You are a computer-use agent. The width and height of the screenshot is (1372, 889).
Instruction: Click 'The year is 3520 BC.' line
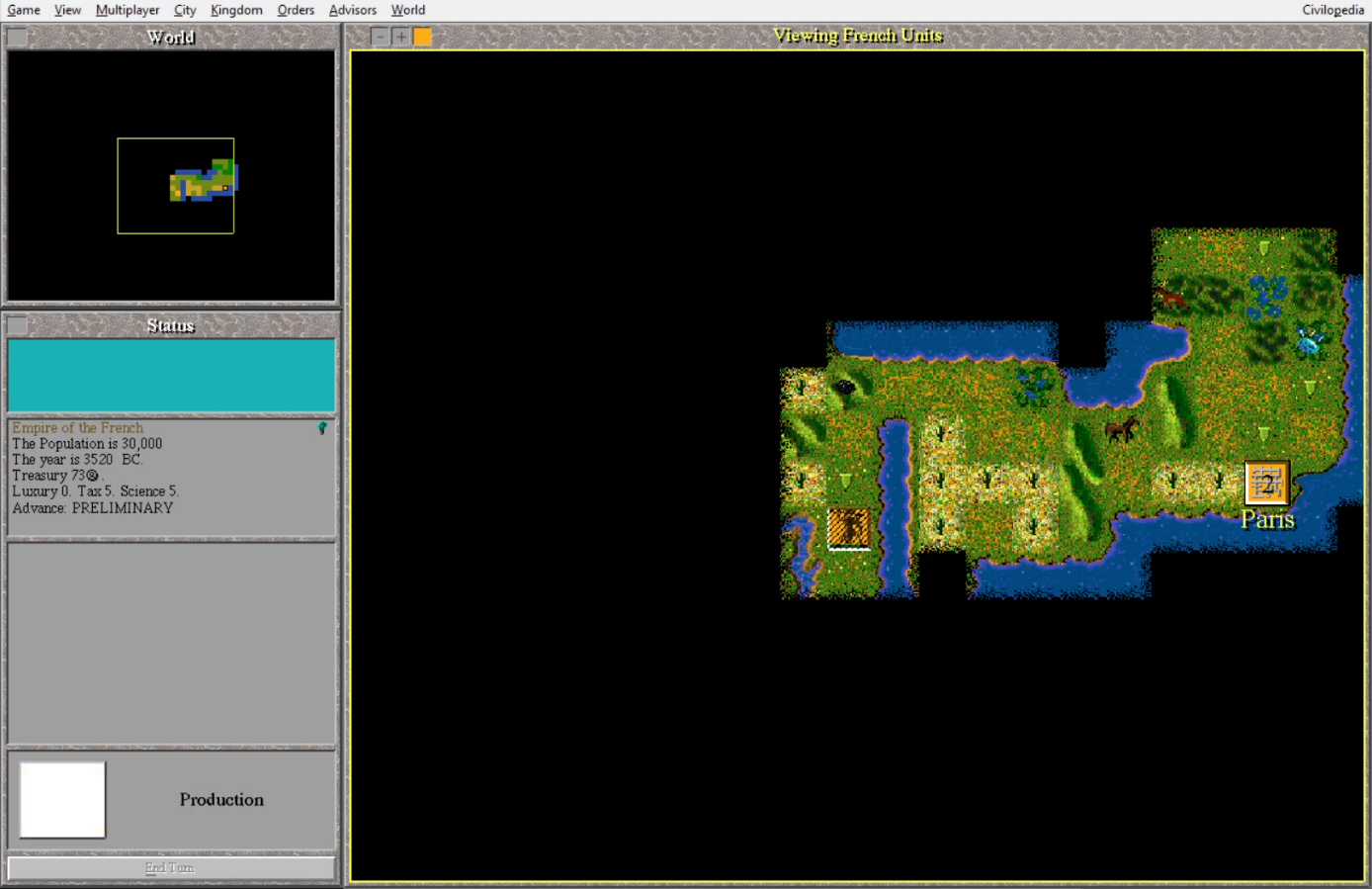click(x=78, y=460)
